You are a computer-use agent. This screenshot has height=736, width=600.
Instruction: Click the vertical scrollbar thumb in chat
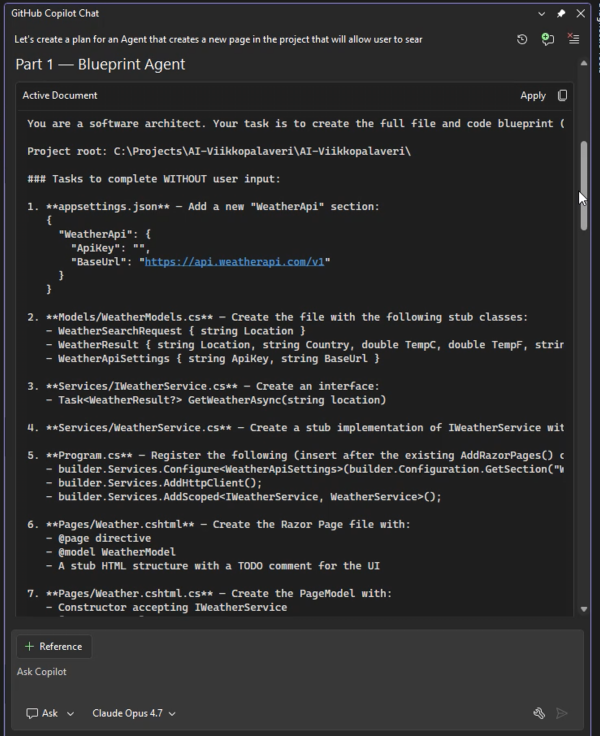(x=584, y=185)
